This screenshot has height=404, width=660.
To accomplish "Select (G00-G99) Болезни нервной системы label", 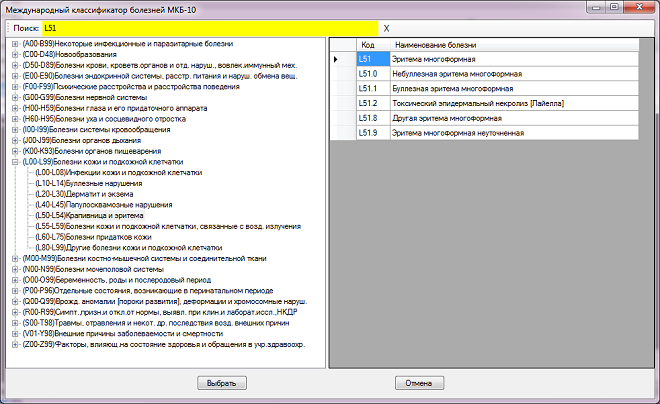I will pyautogui.click(x=85, y=98).
